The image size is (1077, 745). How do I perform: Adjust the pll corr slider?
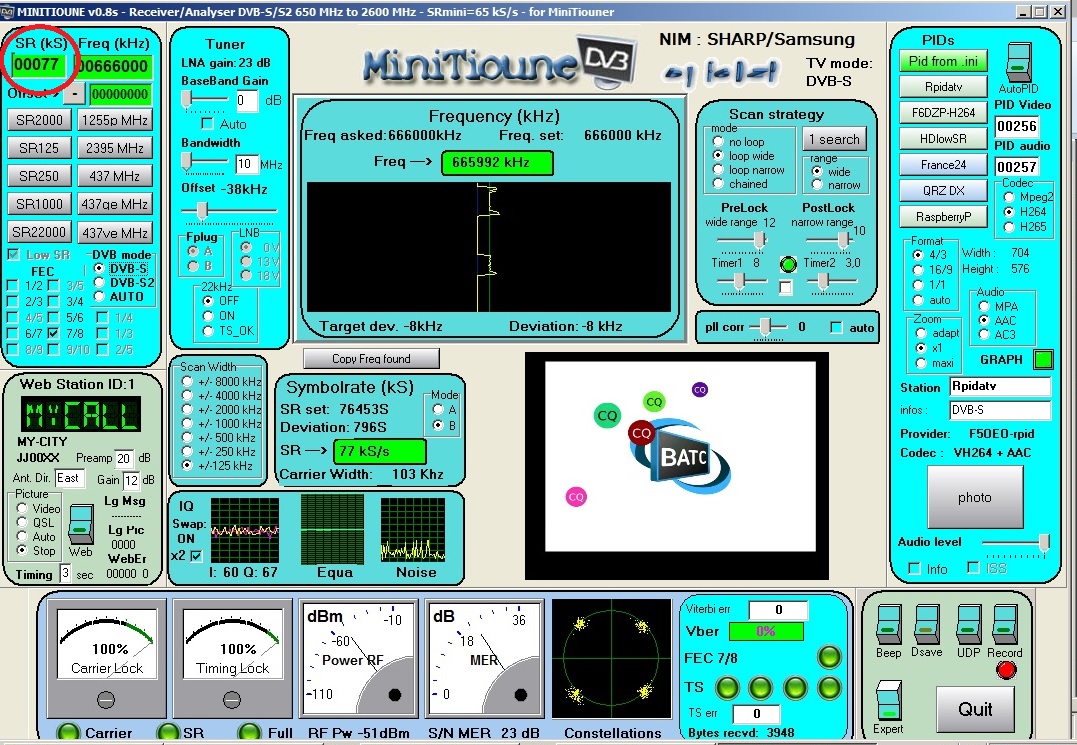[x=767, y=328]
